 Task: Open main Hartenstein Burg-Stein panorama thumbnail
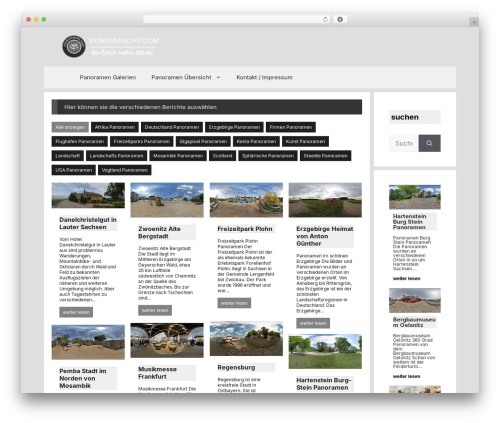point(325,351)
